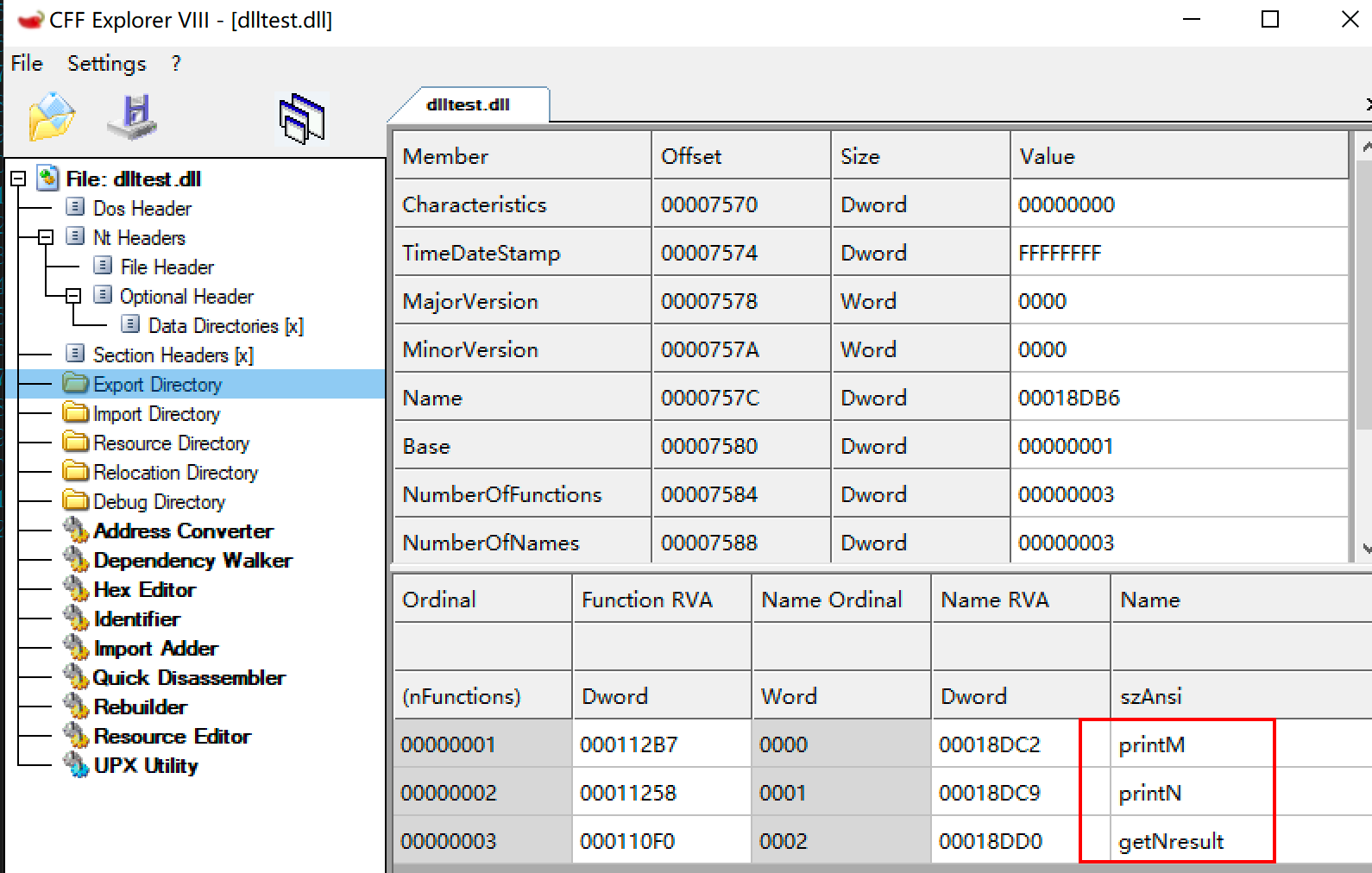This screenshot has width=1372, height=873.
Task: Click the Function RVA column header
Action: coord(647,600)
